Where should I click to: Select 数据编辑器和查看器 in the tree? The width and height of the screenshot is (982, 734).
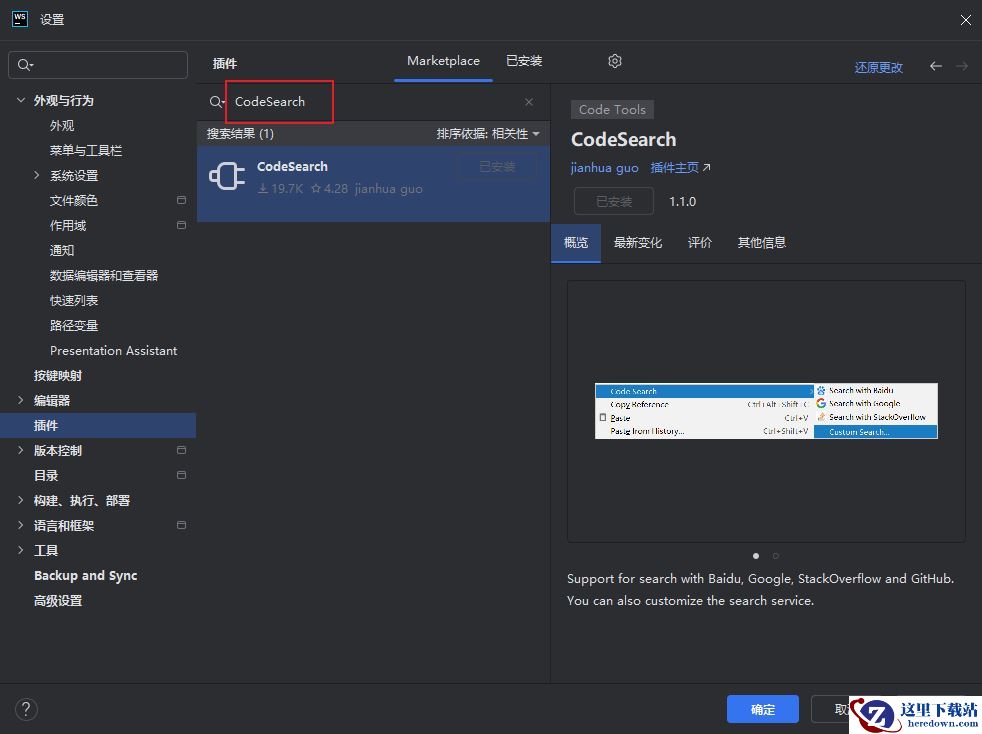tap(104, 276)
